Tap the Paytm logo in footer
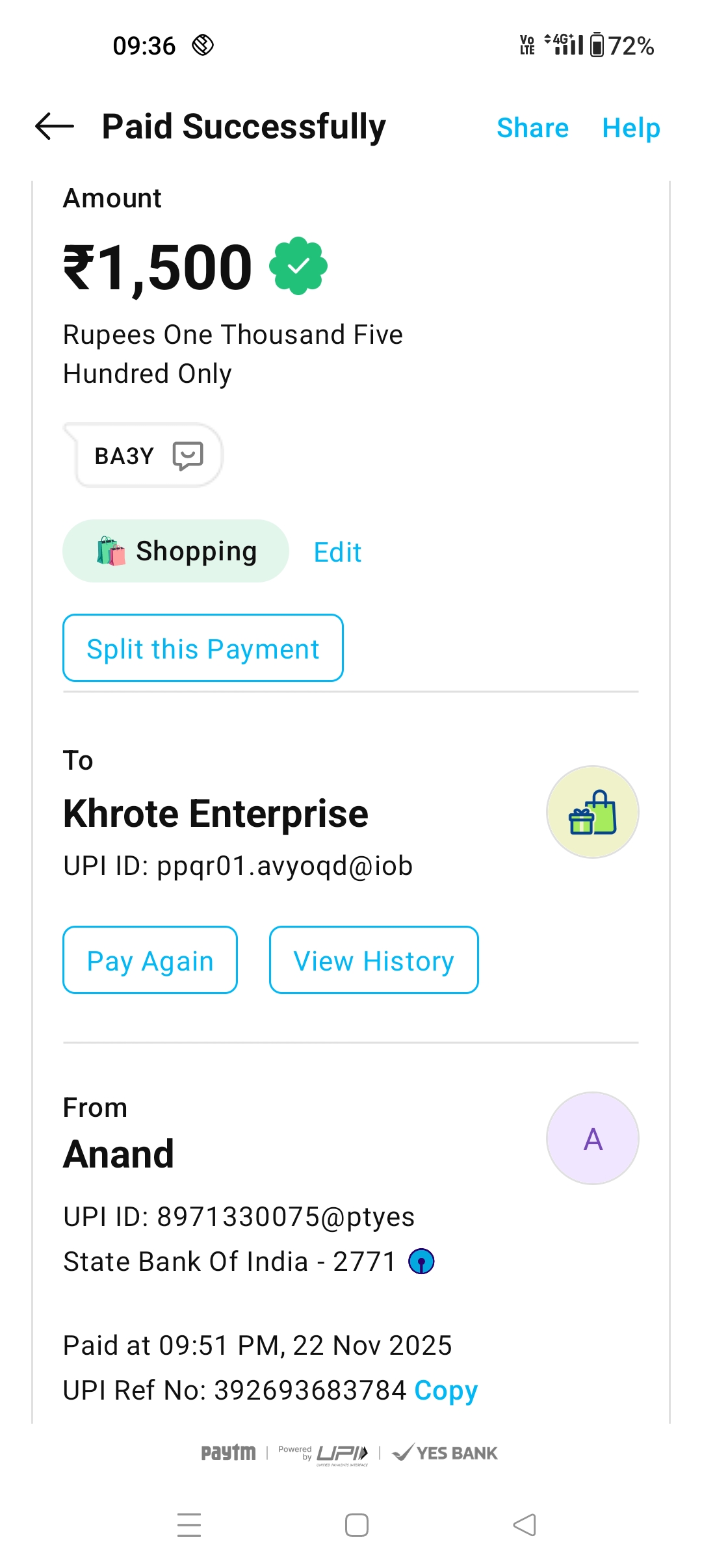The width and height of the screenshot is (702, 1568). point(228,1453)
